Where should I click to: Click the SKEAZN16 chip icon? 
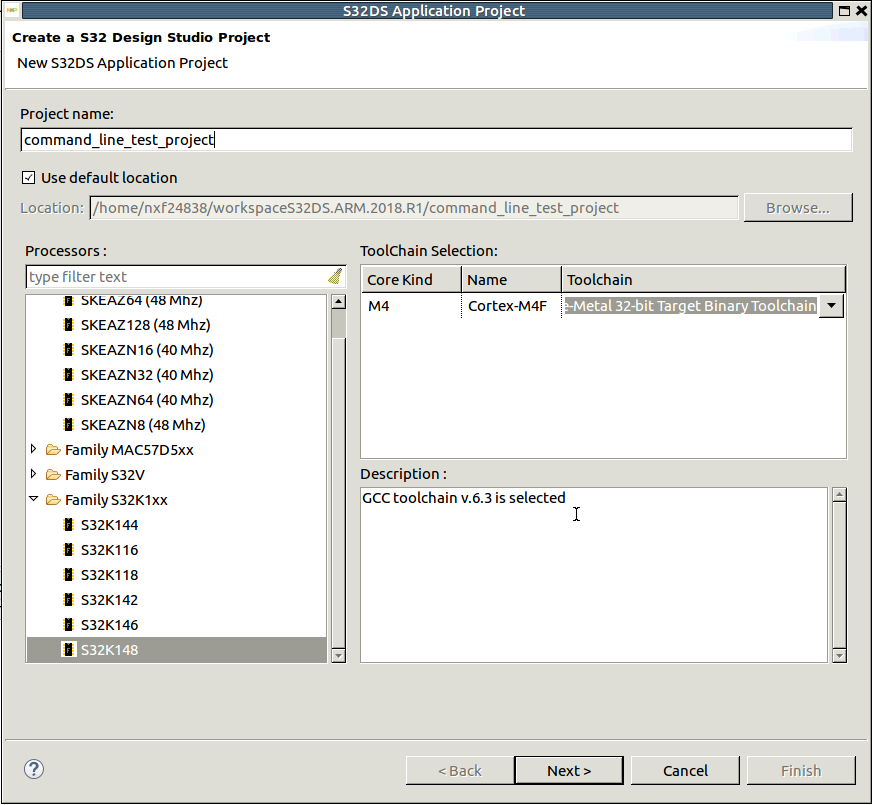coord(68,350)
